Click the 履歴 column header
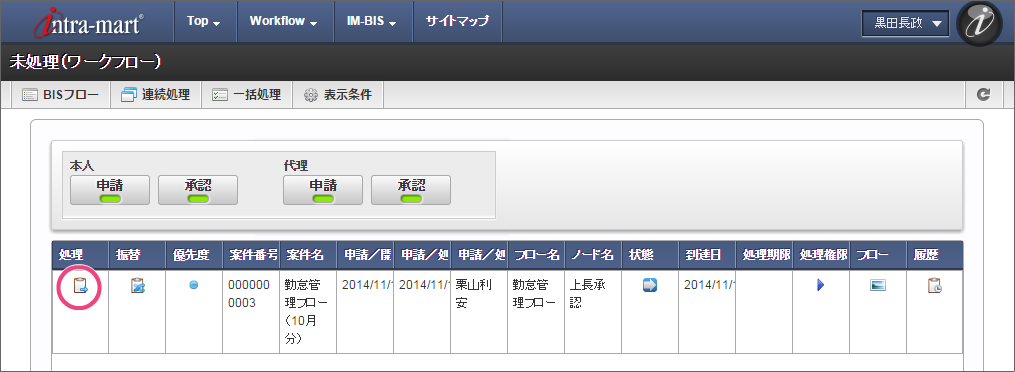The height and width of the screenshot is (372, 1015). click(x=935, y=255)
